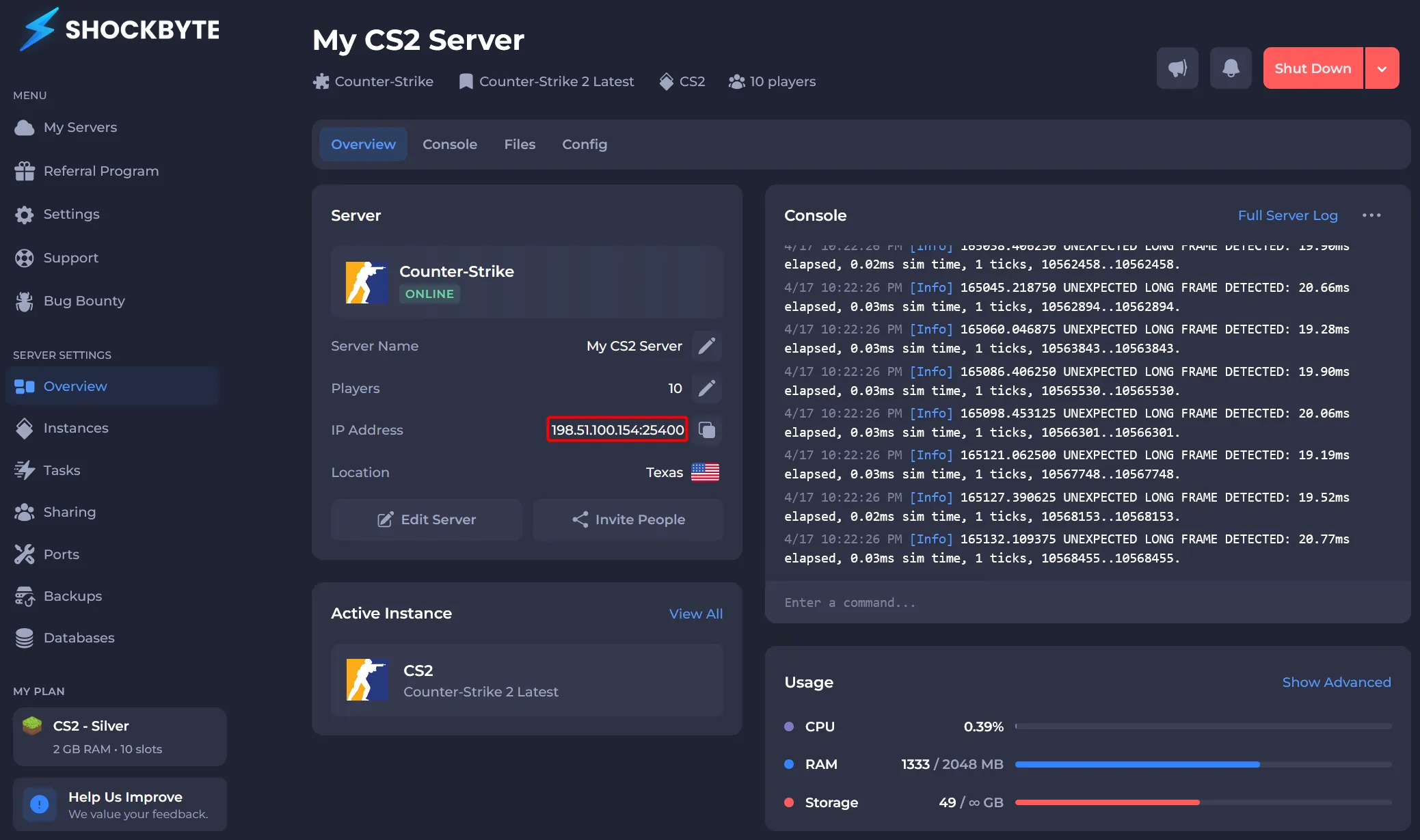
Task: Click the Help Us Improve feedback card
Action: point(120,804)
